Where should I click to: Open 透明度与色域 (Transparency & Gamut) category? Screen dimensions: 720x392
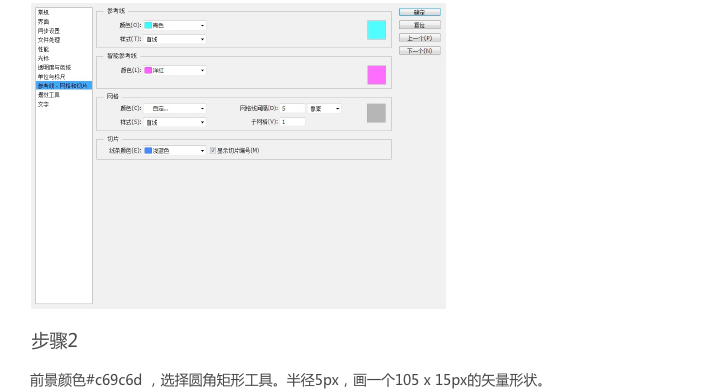click(x=54, y=67)
